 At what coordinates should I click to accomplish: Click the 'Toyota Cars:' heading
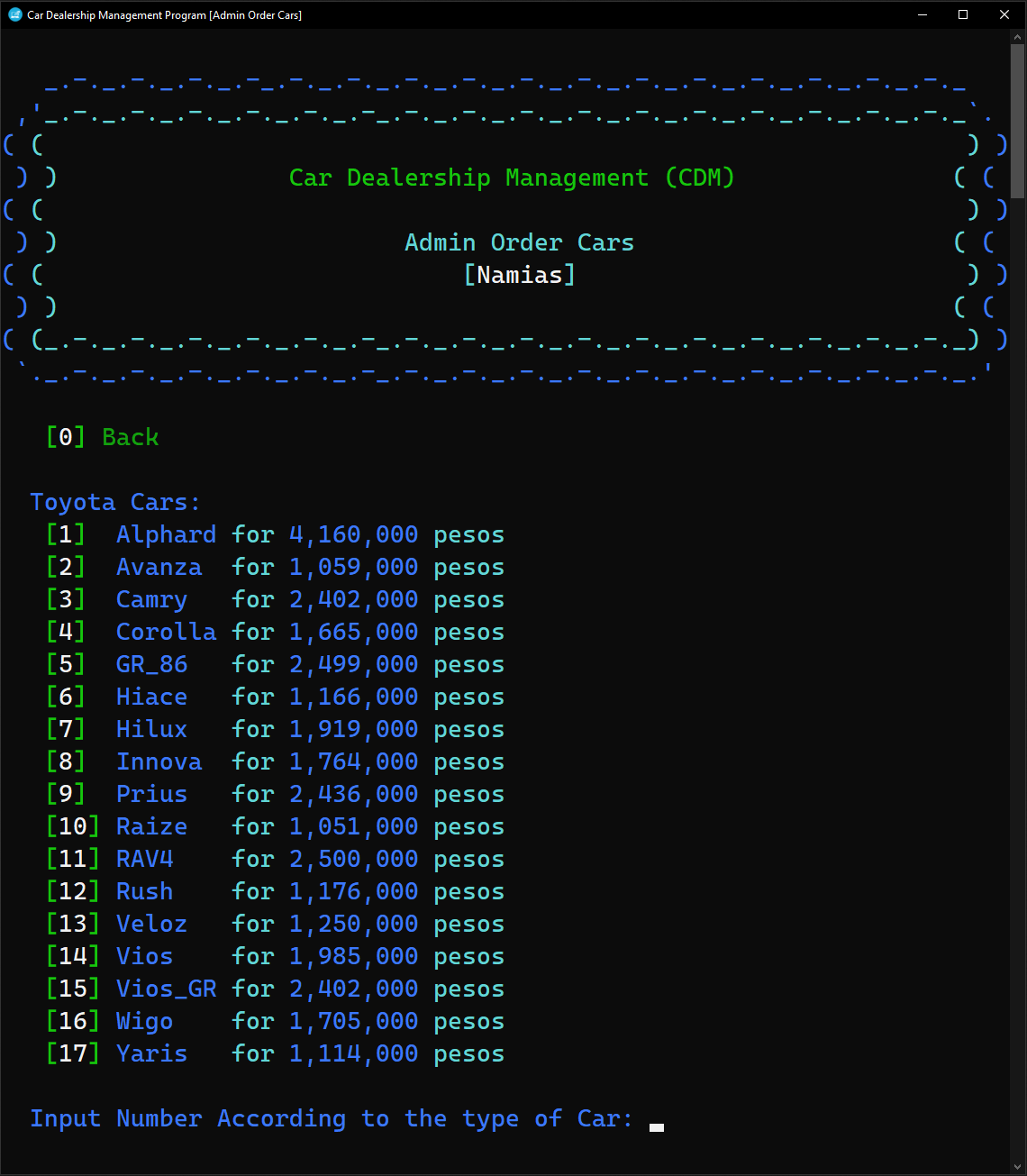click(115, 502)
